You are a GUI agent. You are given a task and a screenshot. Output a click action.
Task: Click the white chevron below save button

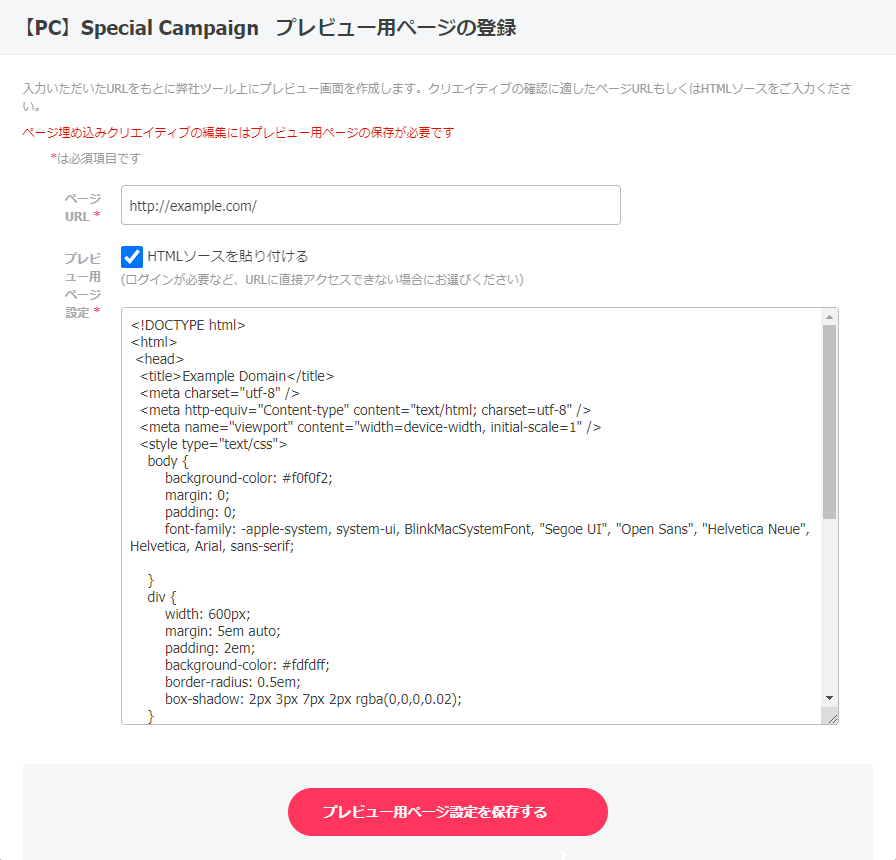564,854
